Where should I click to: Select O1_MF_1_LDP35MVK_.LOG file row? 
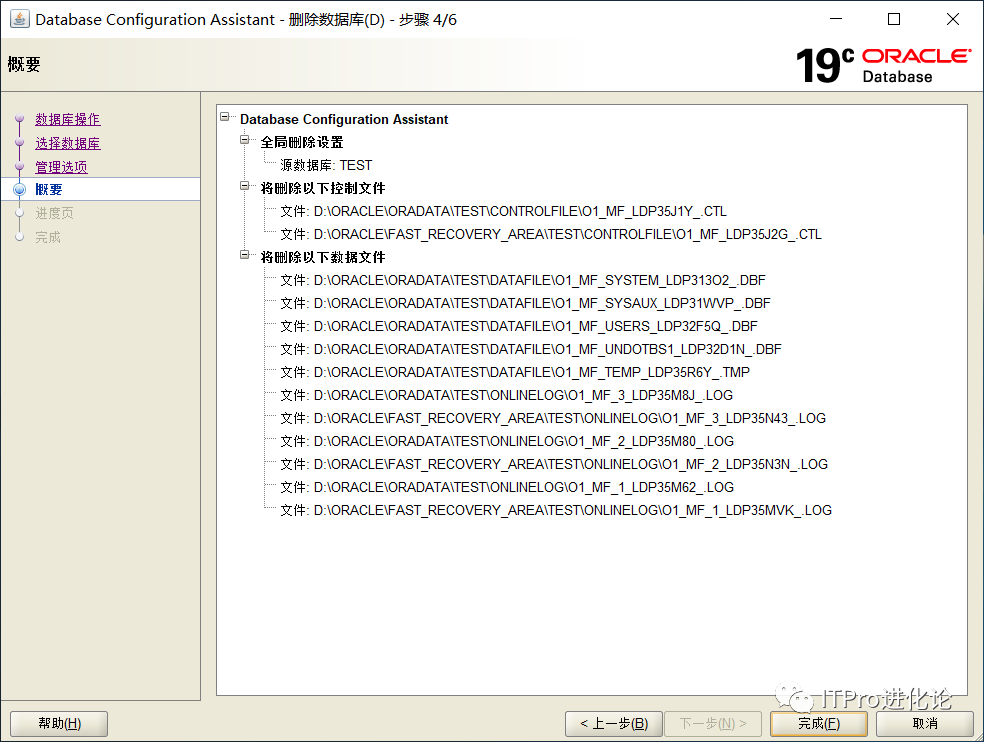(x=556, y=510)
